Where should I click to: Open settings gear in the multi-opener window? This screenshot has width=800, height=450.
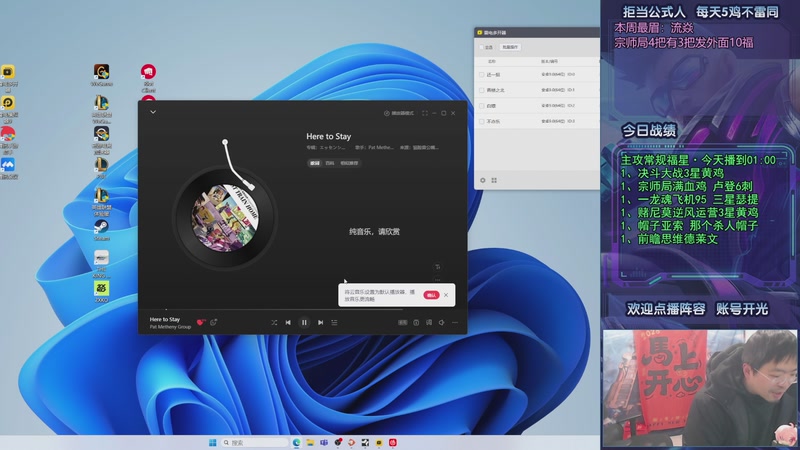[483, 180]
